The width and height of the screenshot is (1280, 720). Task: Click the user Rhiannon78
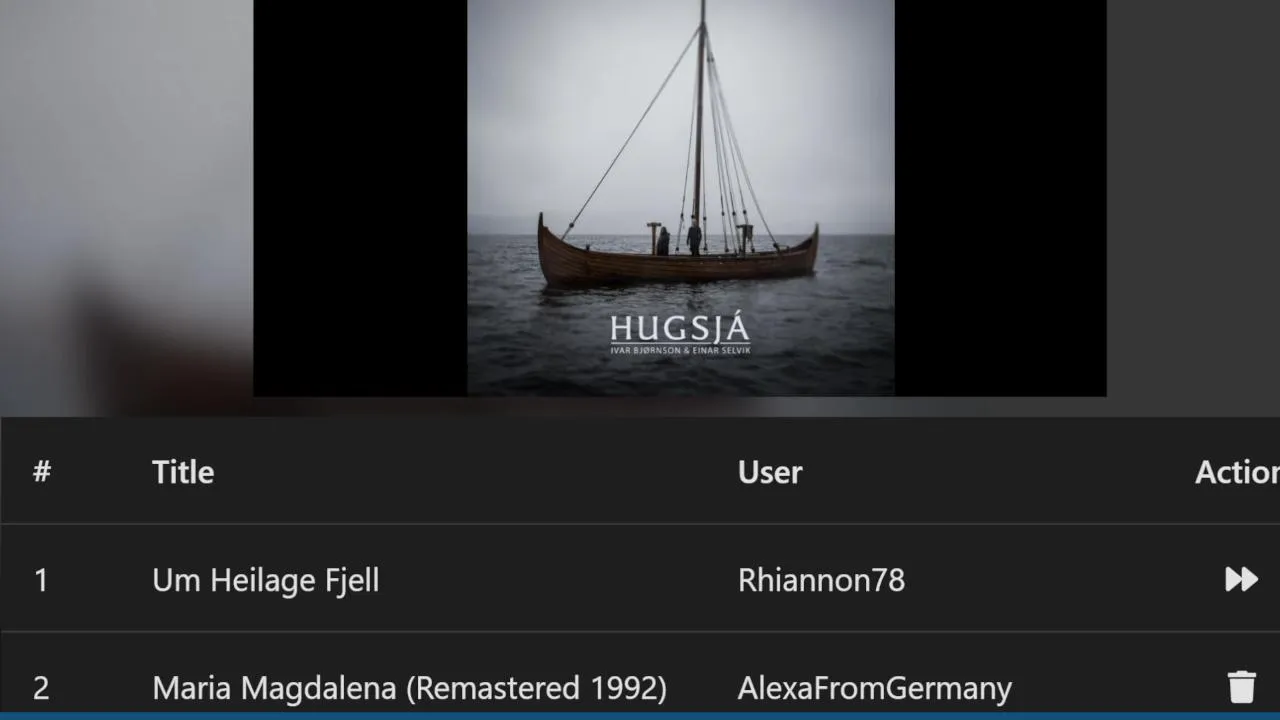[x=821, y=580]
